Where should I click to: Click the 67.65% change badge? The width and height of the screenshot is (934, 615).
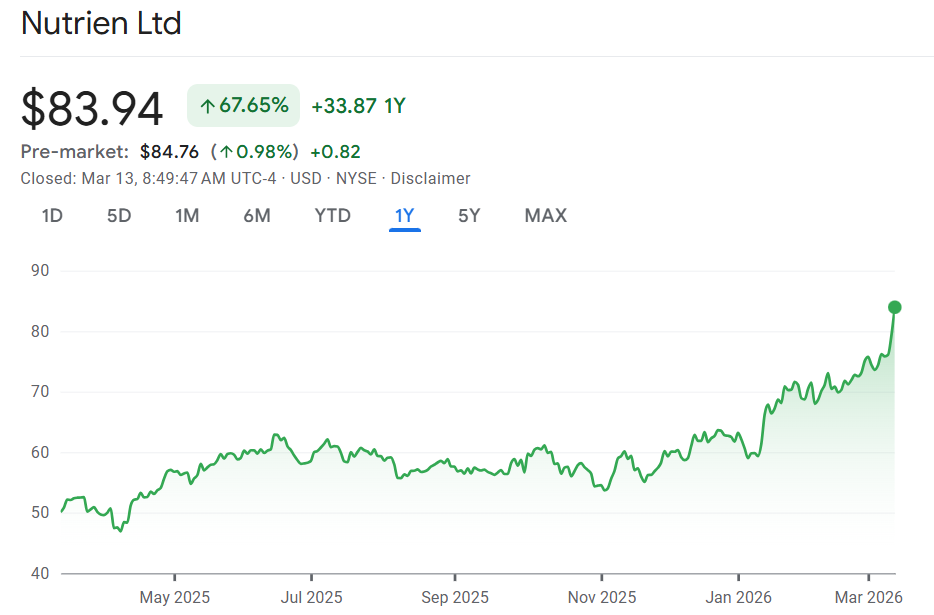[x=243, y=106]
